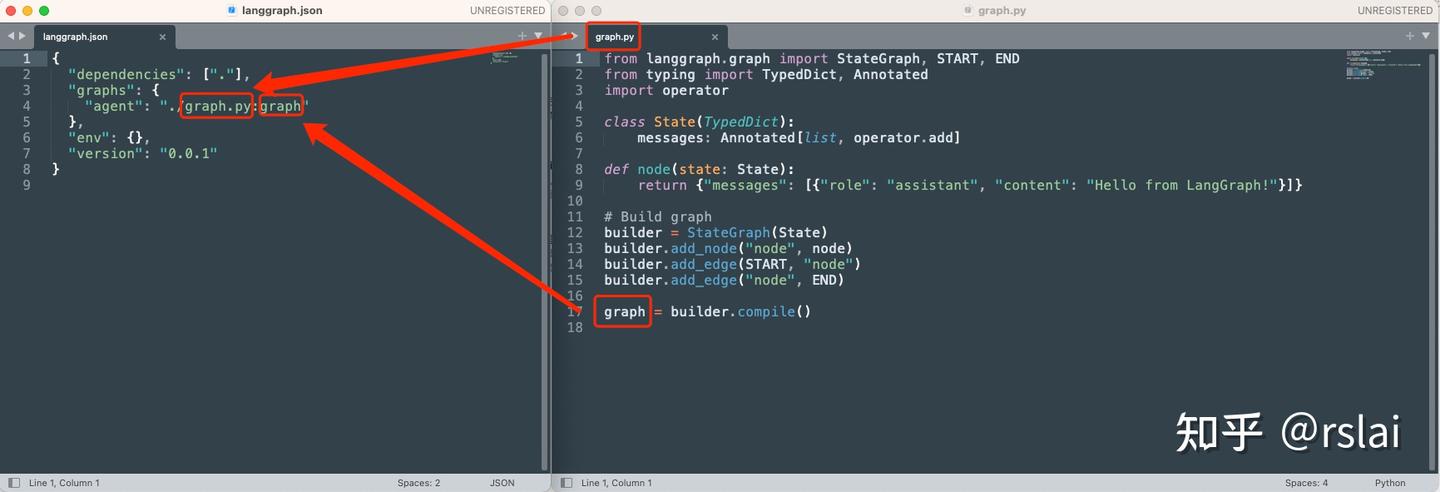Screen dimensions: 1440x492
Task: Open the Spaces: 2 indentation menu
Action: tap(418, 483)
